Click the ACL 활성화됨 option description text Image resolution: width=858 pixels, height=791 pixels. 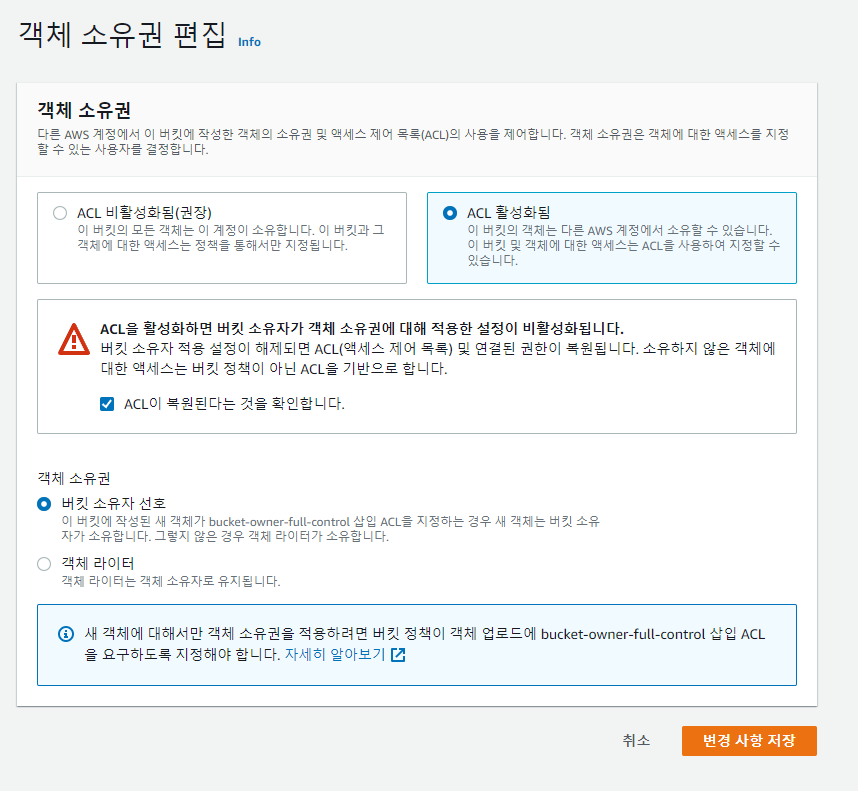(x=624, y=245)
